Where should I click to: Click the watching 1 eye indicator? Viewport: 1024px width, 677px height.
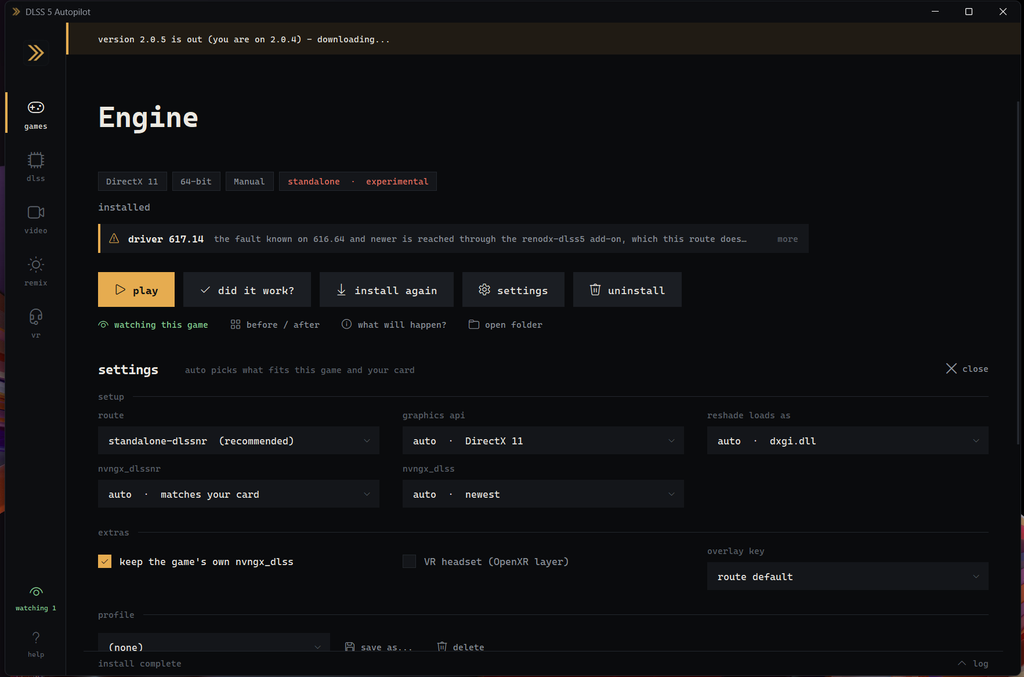coord(36,598)
